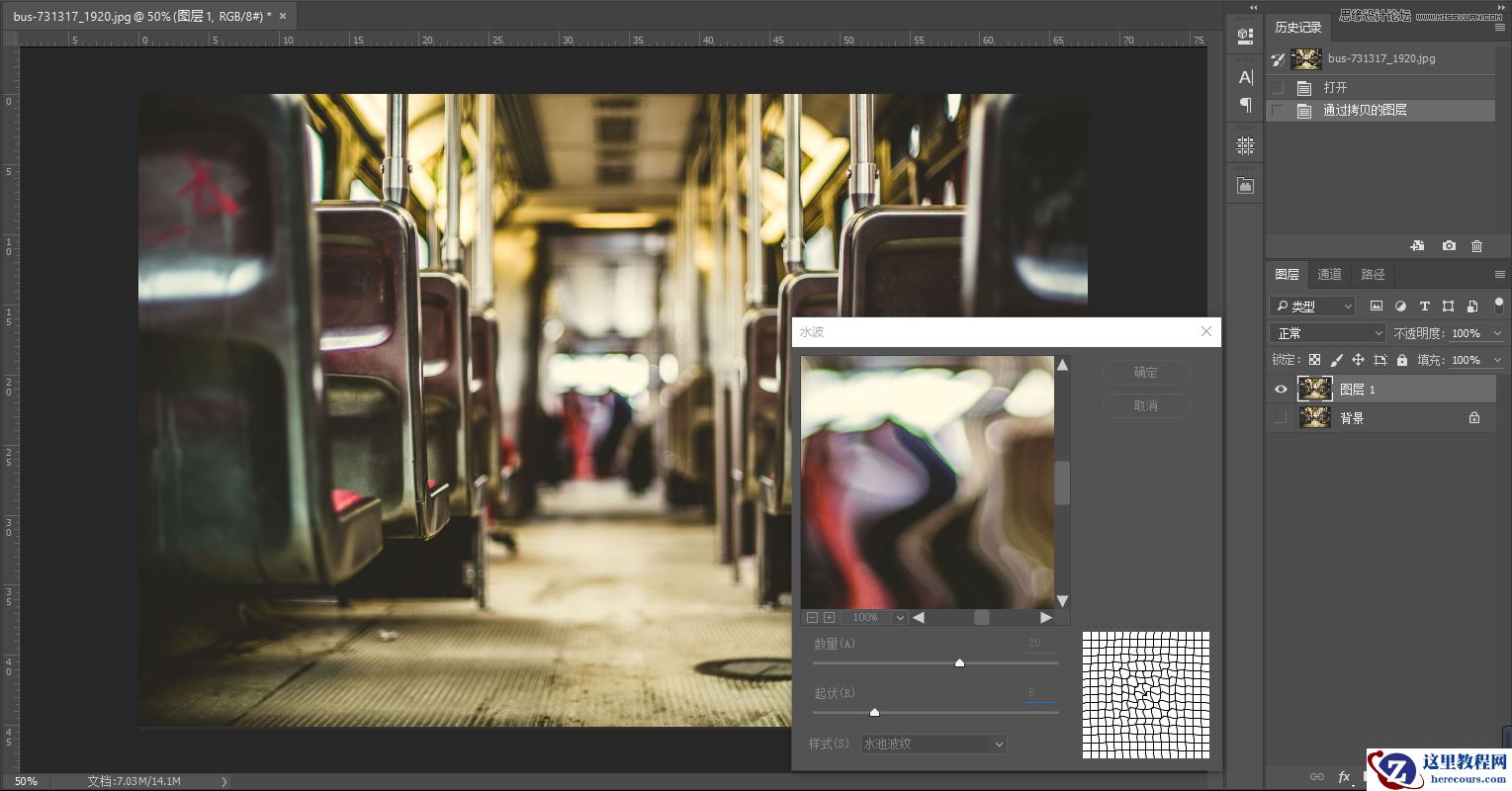Switch to the 路径 paths tab
This screenshot has height=791, width=1512.
[x=1373, y=275]
